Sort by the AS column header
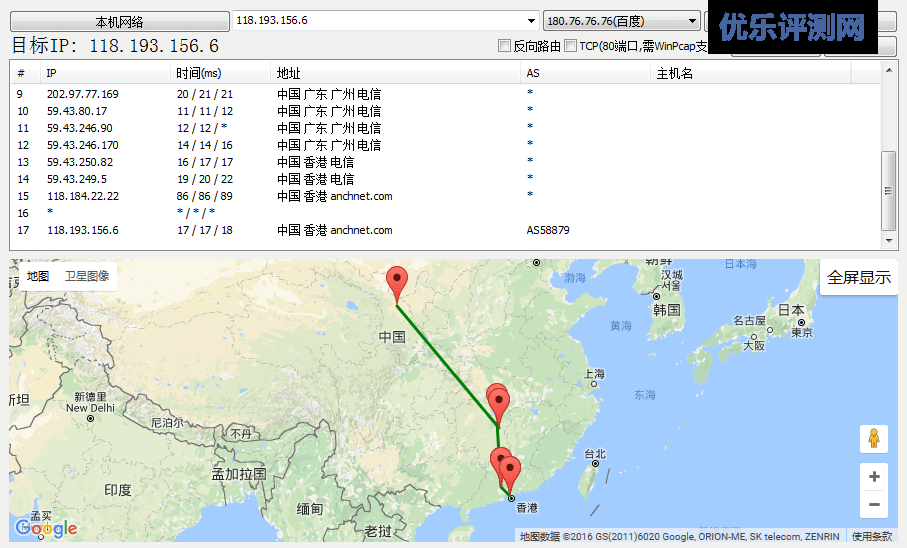Screen dimensions: 907x548 point(585,73)
